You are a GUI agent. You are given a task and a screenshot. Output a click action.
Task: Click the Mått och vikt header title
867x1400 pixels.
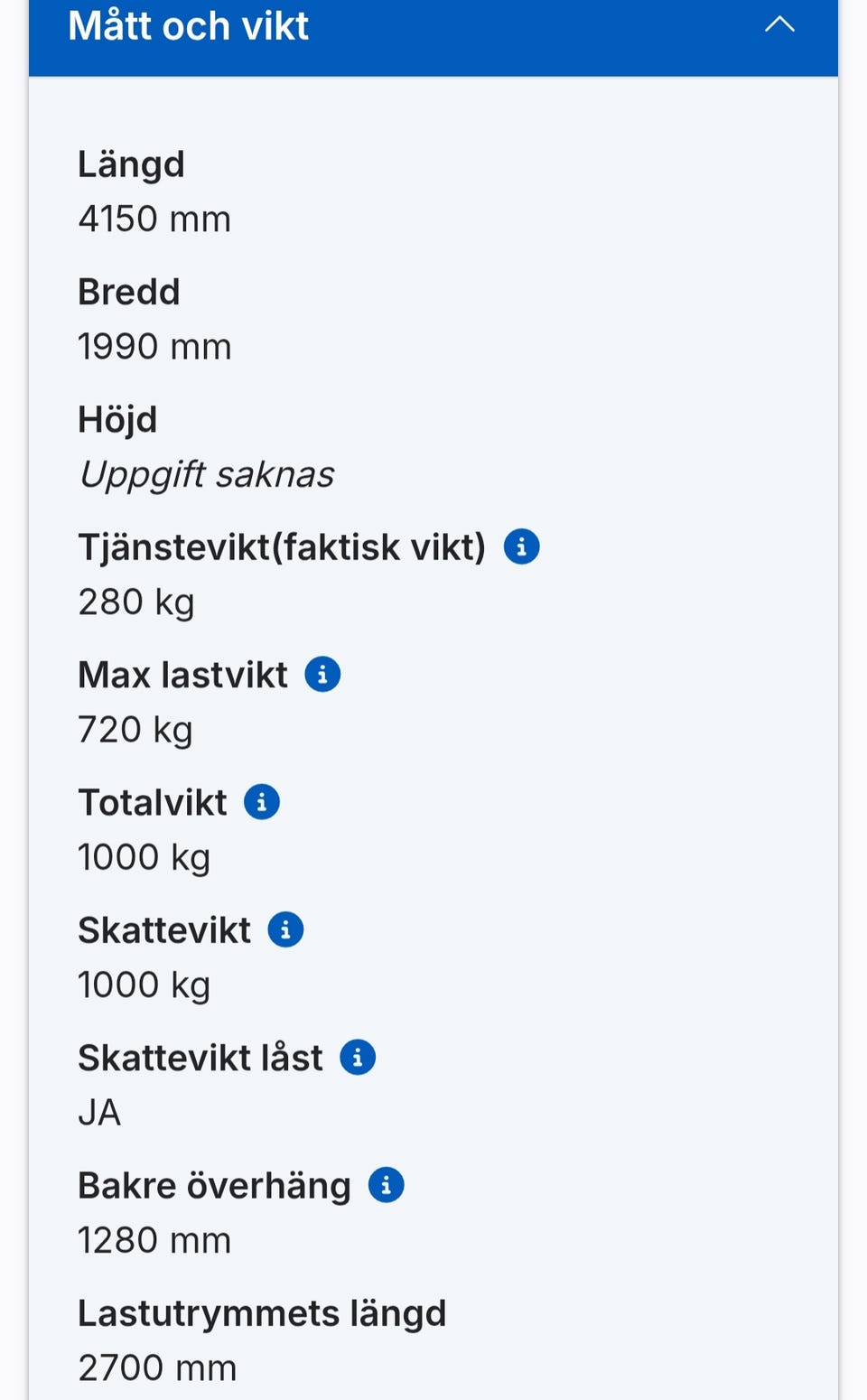pos(189,25)
